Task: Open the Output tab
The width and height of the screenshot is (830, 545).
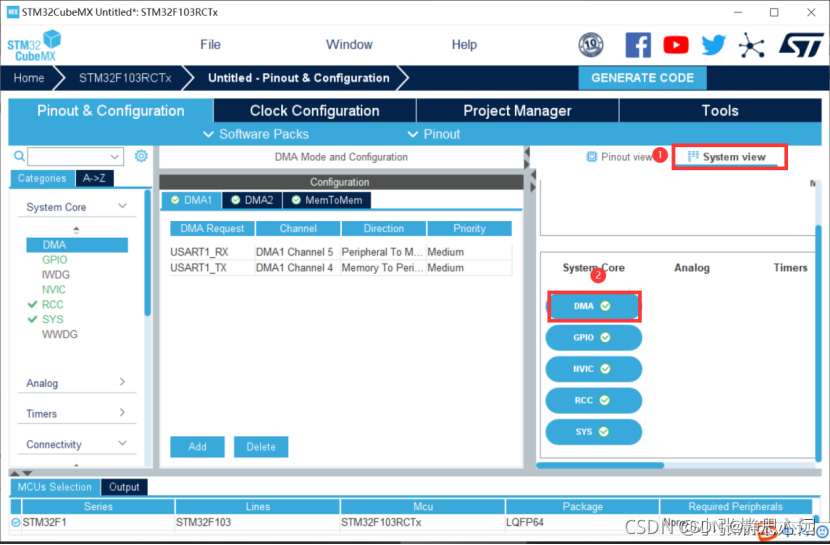Action: (x=124, y=487)
